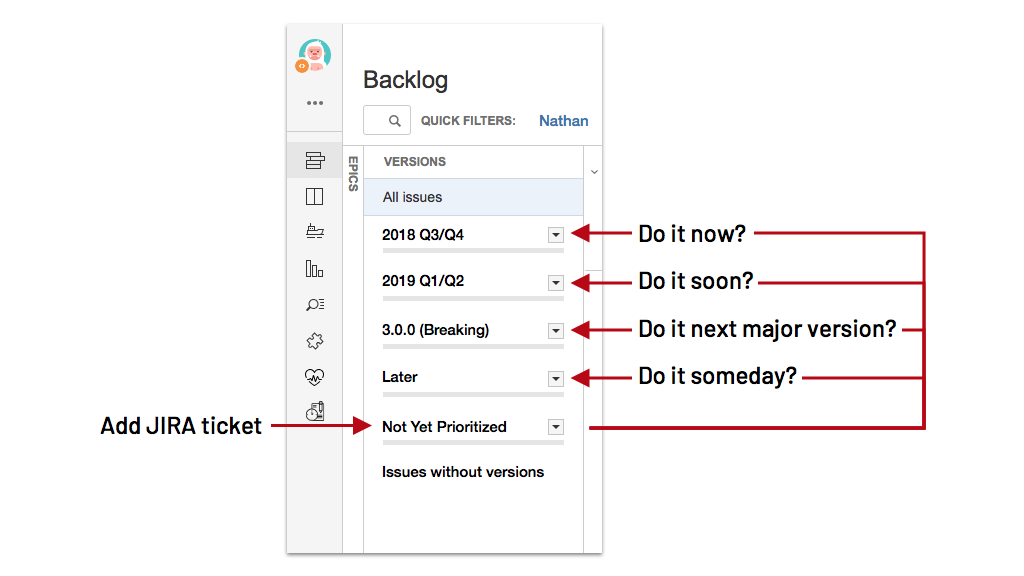The image size is (1024, 576).
Task: Open the Active sprints board icon
Action: tap(315, 197)
